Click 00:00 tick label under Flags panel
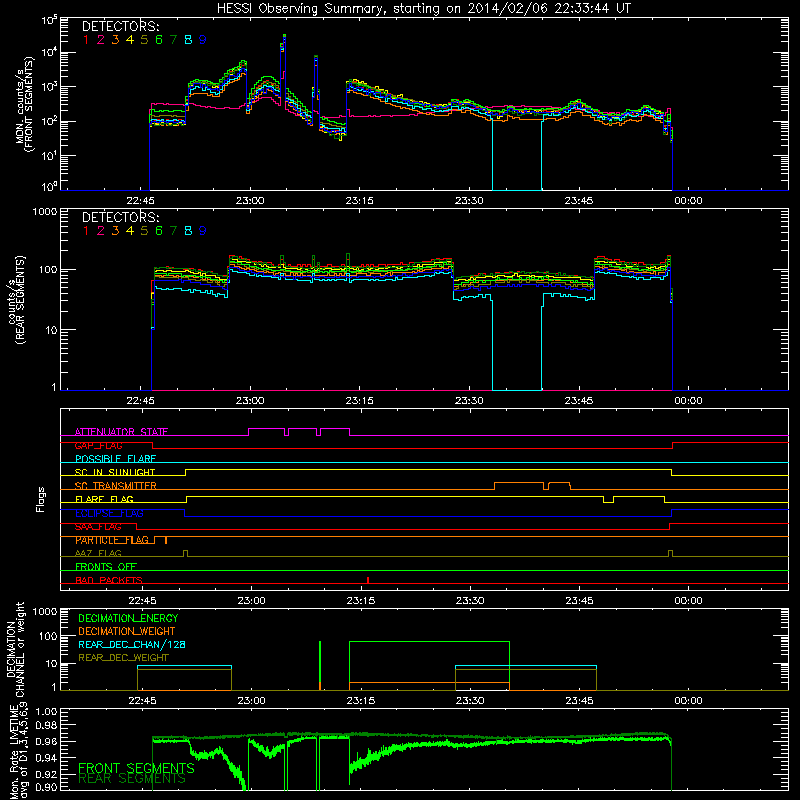Viewport: 800px width, 800px height. 688,601
